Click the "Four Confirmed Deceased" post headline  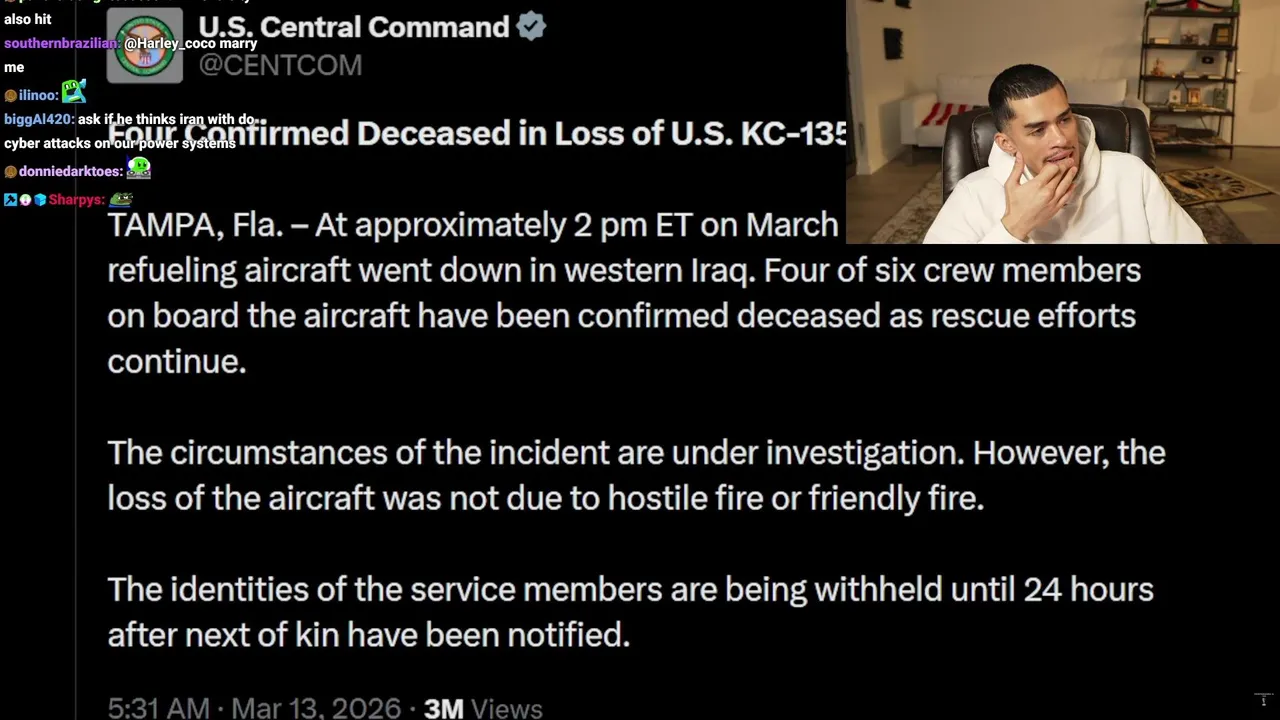pos(477,133)
